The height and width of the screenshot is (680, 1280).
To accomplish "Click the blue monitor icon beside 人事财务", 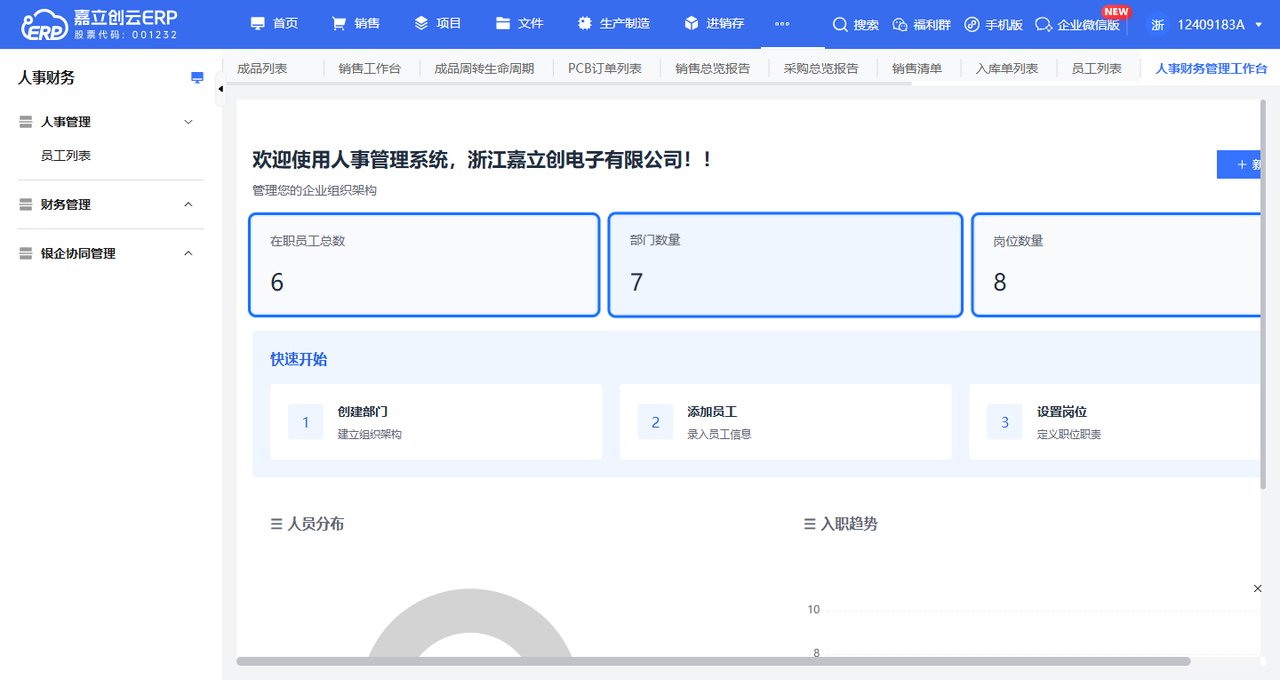I will pyautogui.click(x=197, y=78).
